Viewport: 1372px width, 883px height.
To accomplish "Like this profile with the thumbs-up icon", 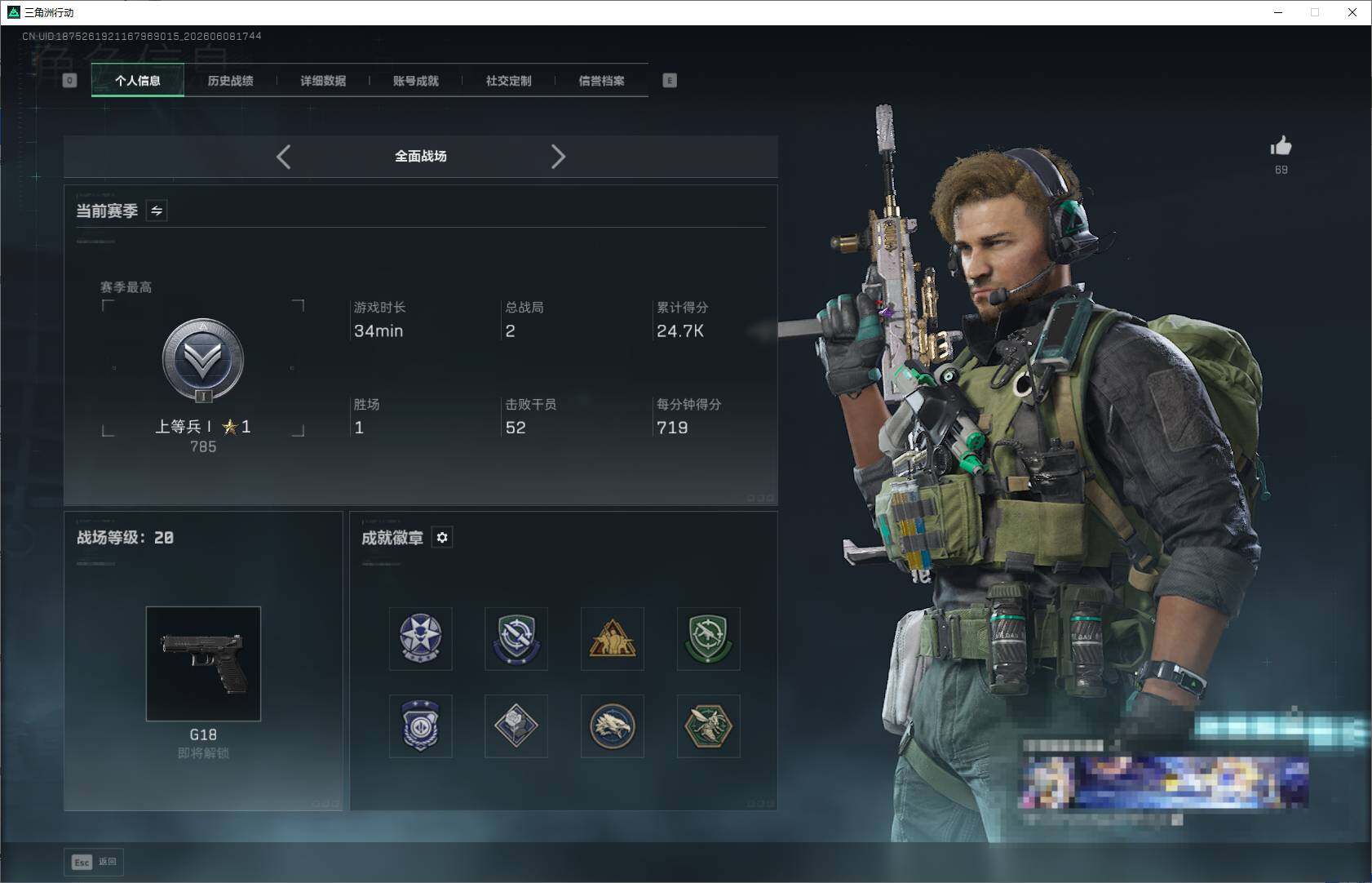I will (1281, 146).
